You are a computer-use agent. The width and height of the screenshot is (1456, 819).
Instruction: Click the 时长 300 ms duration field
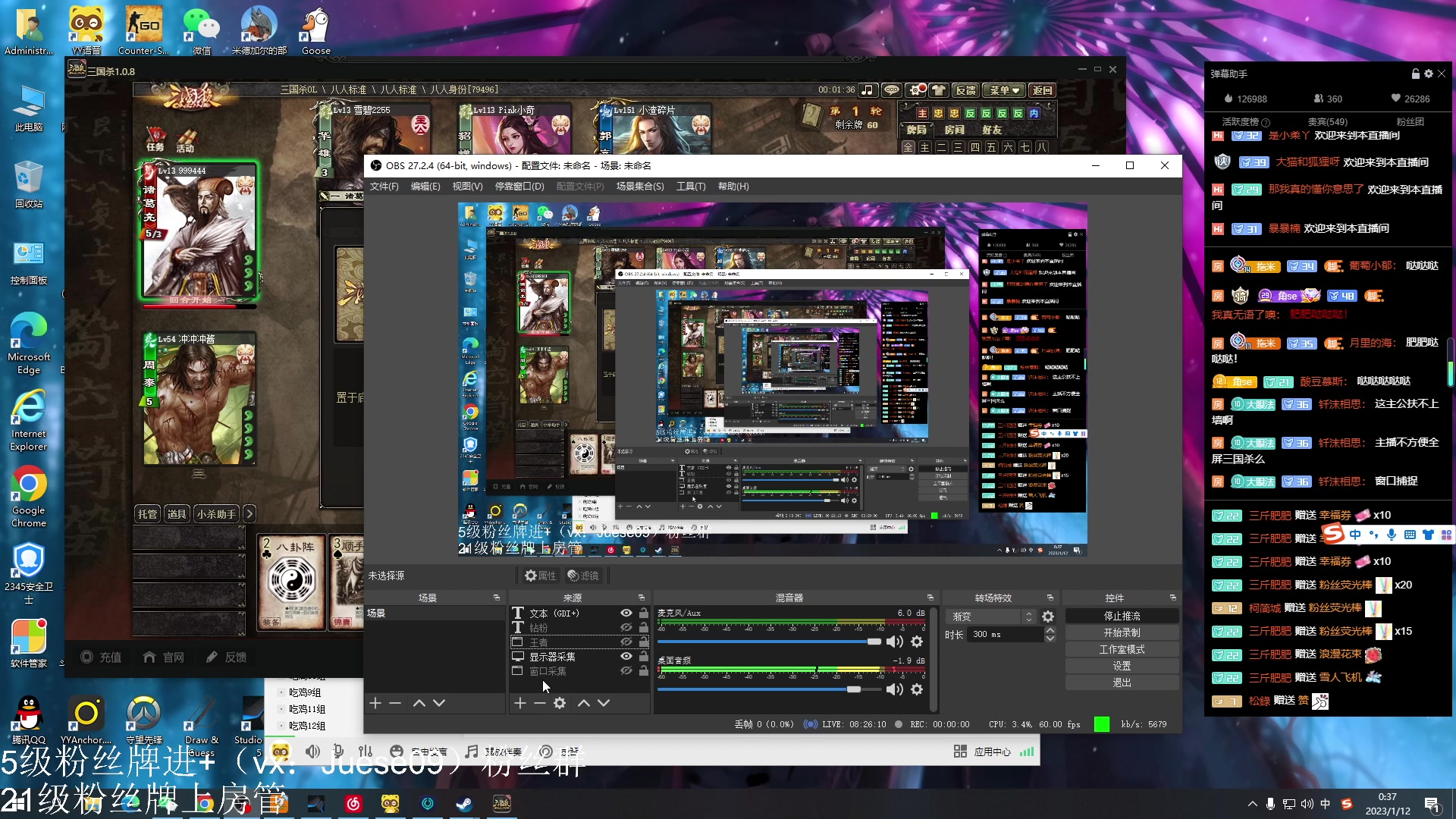(1006, 635)
